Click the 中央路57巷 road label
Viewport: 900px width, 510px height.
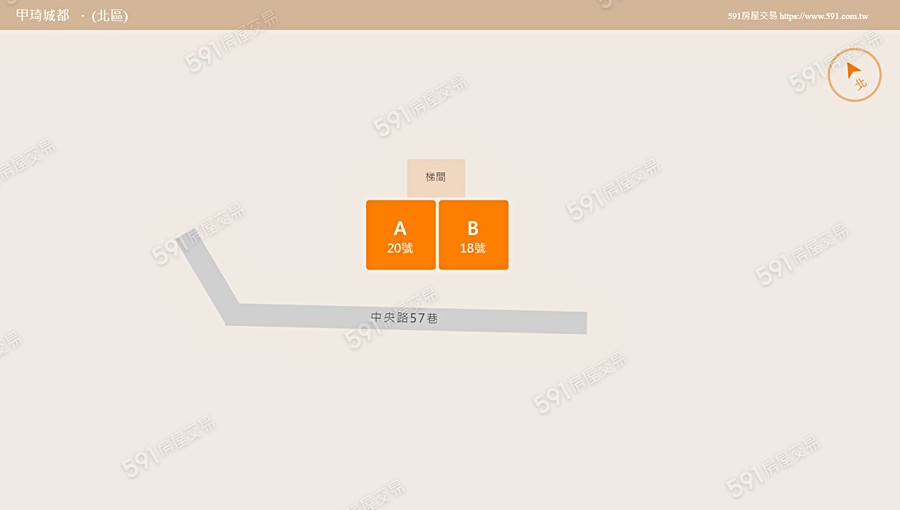[x=404, y=317]
